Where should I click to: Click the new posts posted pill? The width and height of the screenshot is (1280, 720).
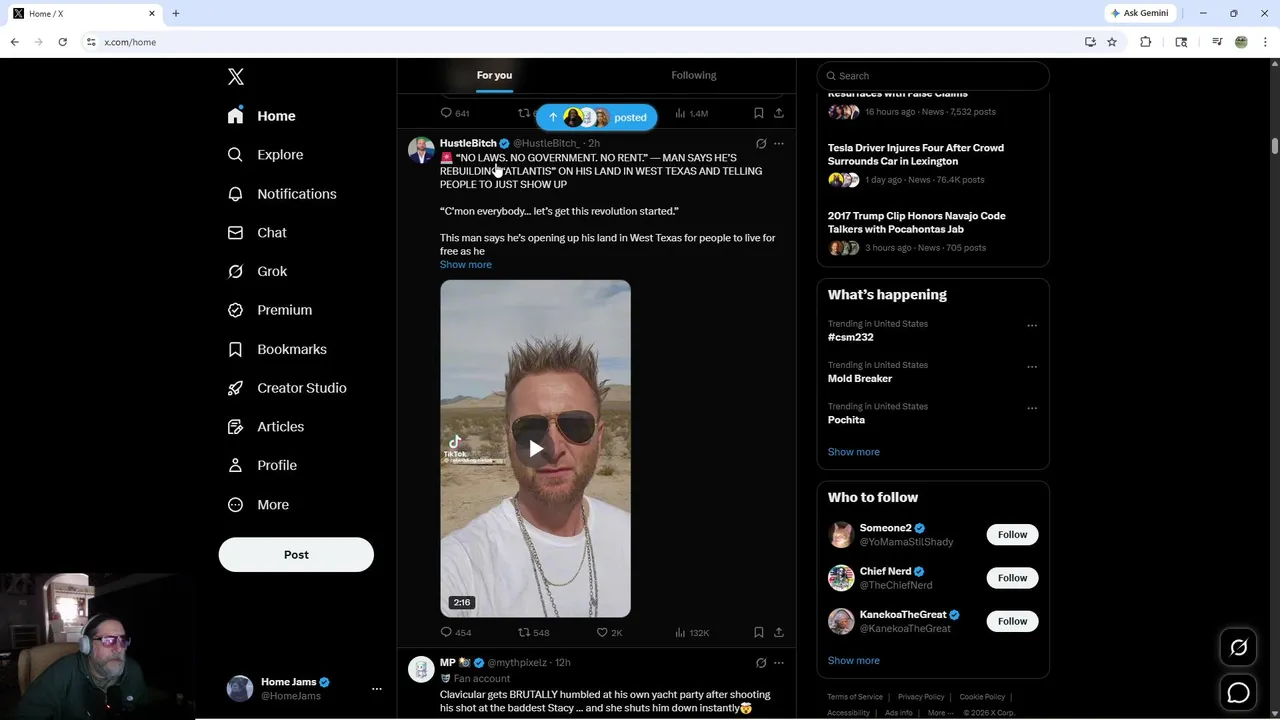click(597, 117)
